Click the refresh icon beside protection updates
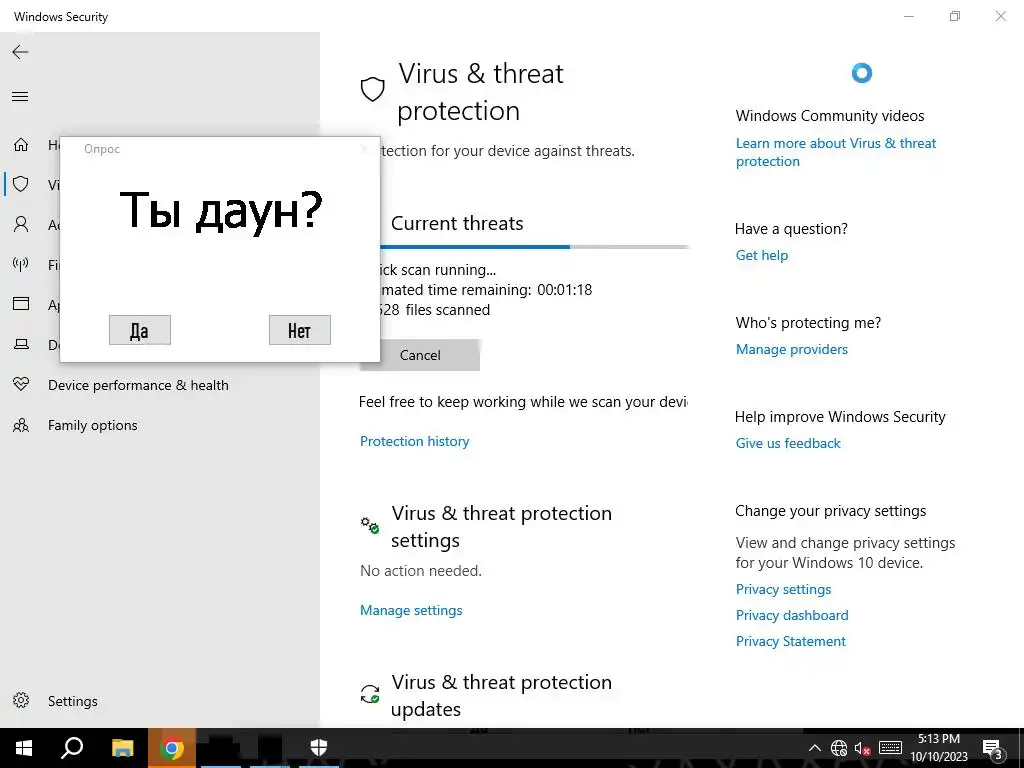Image resolution: width=1024 pixels, height=768 pixels. coord(370,694)
